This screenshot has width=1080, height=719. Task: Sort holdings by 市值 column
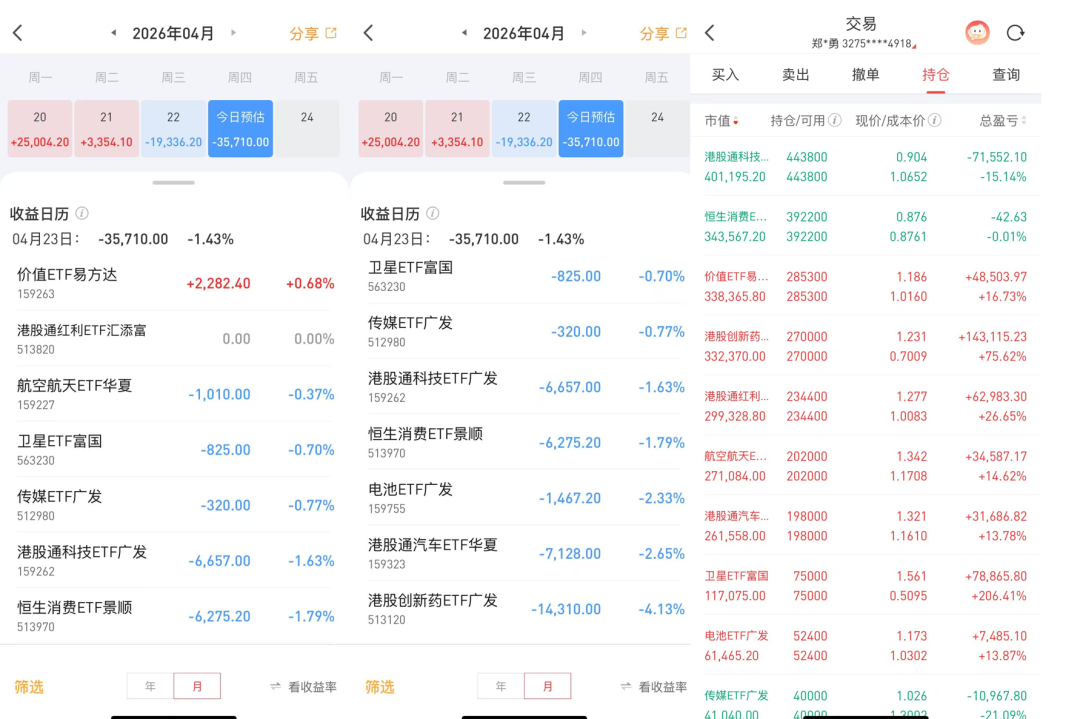click(721, 121)
